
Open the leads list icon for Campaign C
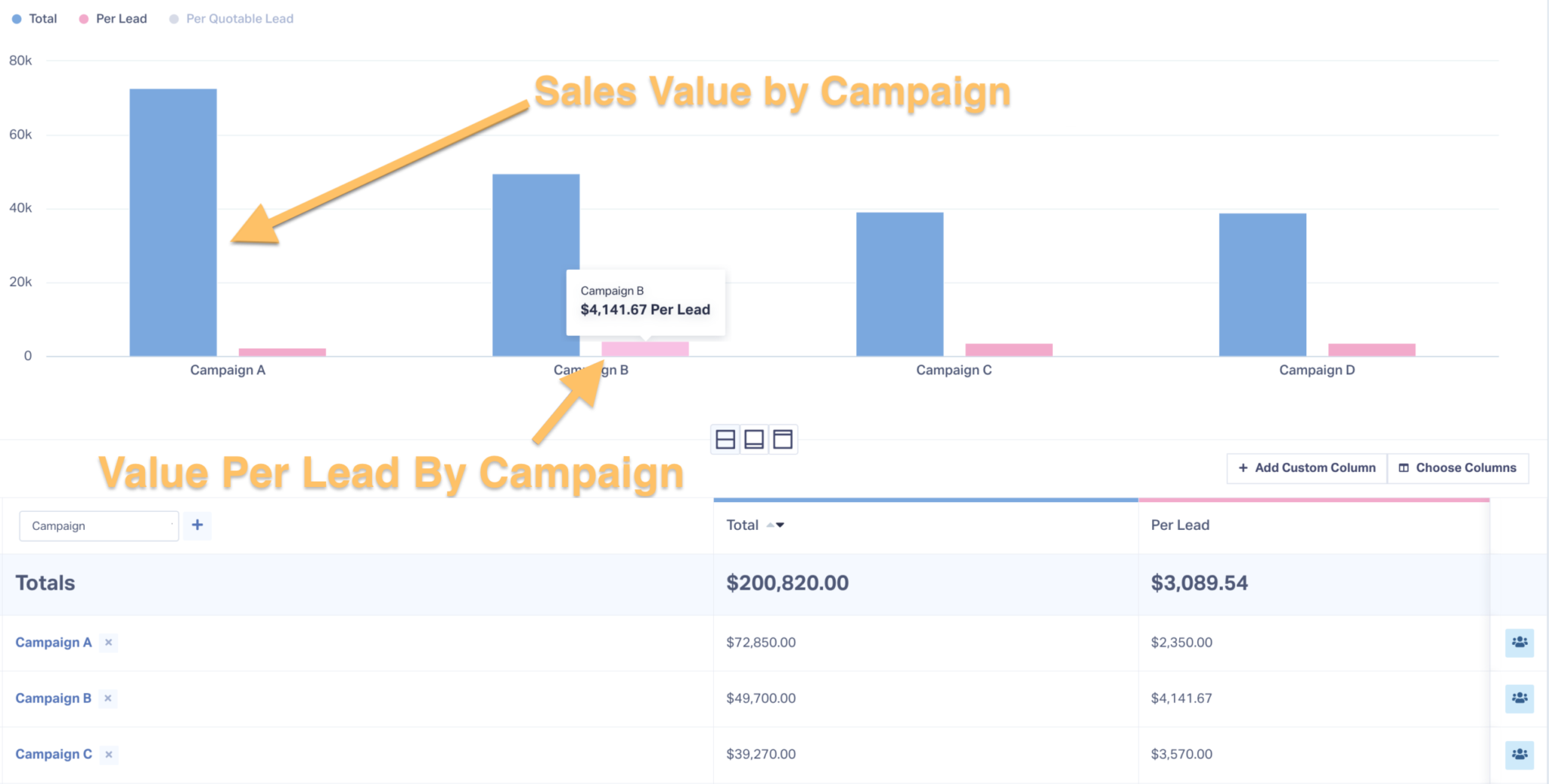[x=1520, y=754]
